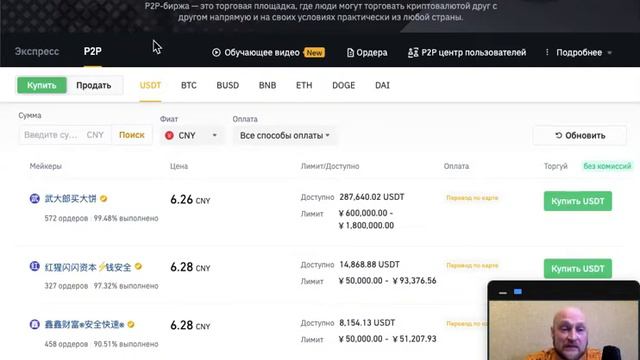Click the Ордера document icon
Viewport: 640px width, 360px height.
tap(350, 53)
